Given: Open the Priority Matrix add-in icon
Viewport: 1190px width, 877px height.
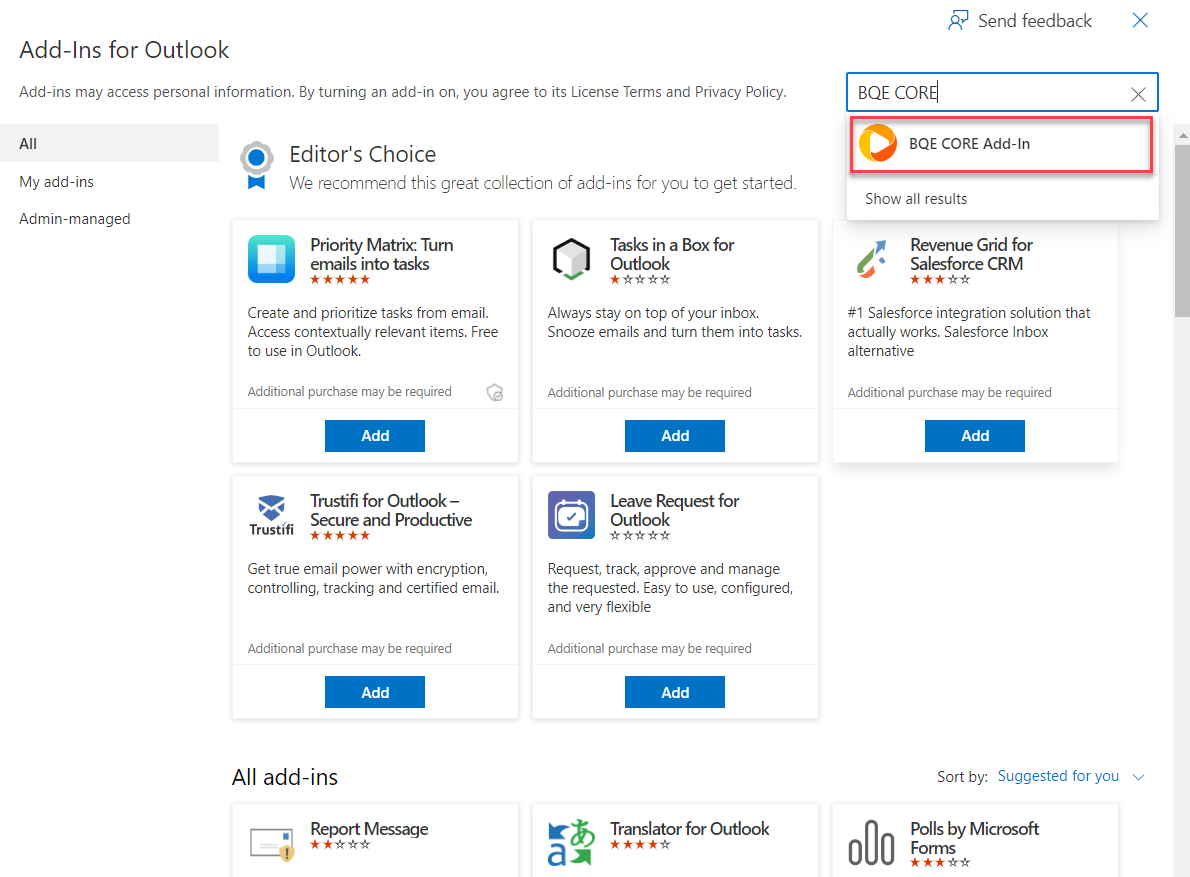Looking at the screenshot, I should (x=271, y=259).
